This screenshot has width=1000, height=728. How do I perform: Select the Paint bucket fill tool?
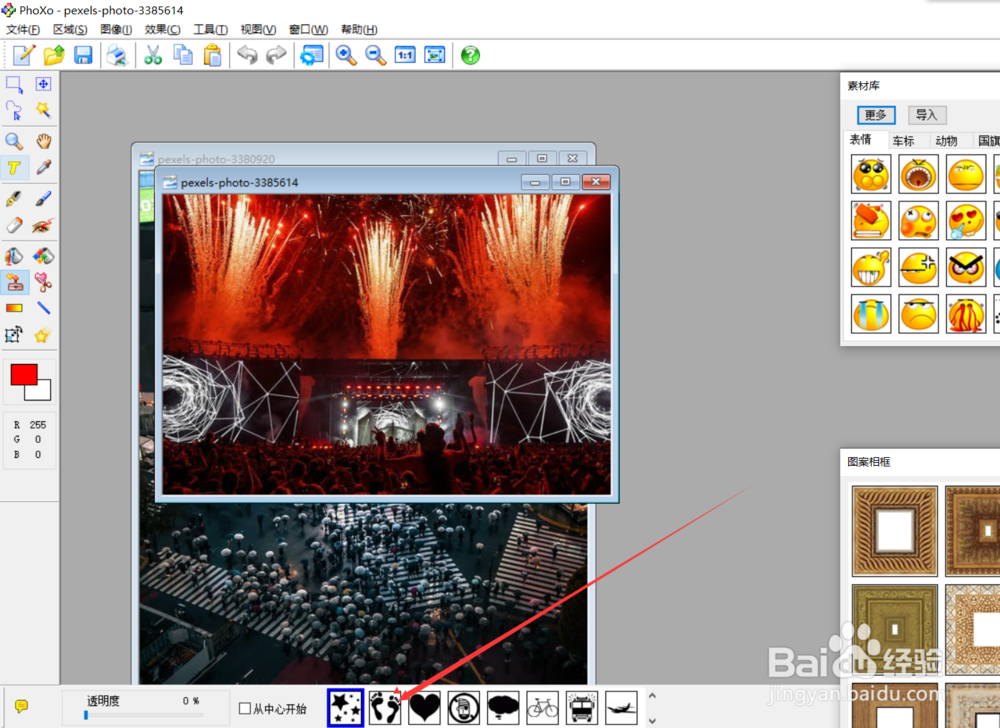coord(14,256)
